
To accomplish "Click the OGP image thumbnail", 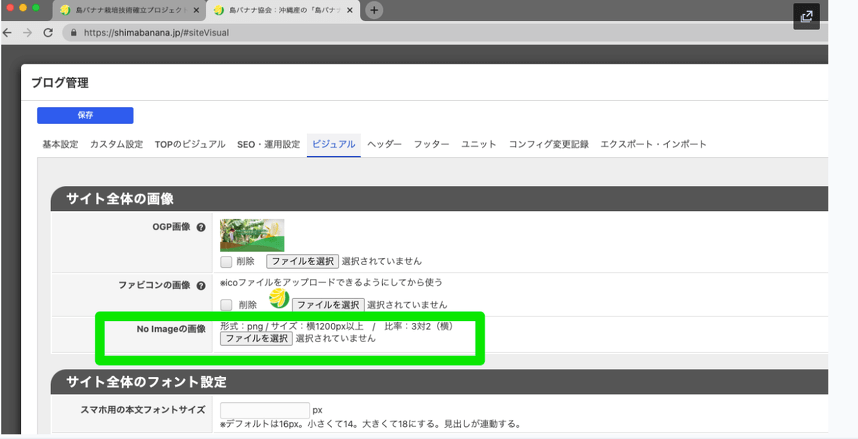I will point(252,235).
